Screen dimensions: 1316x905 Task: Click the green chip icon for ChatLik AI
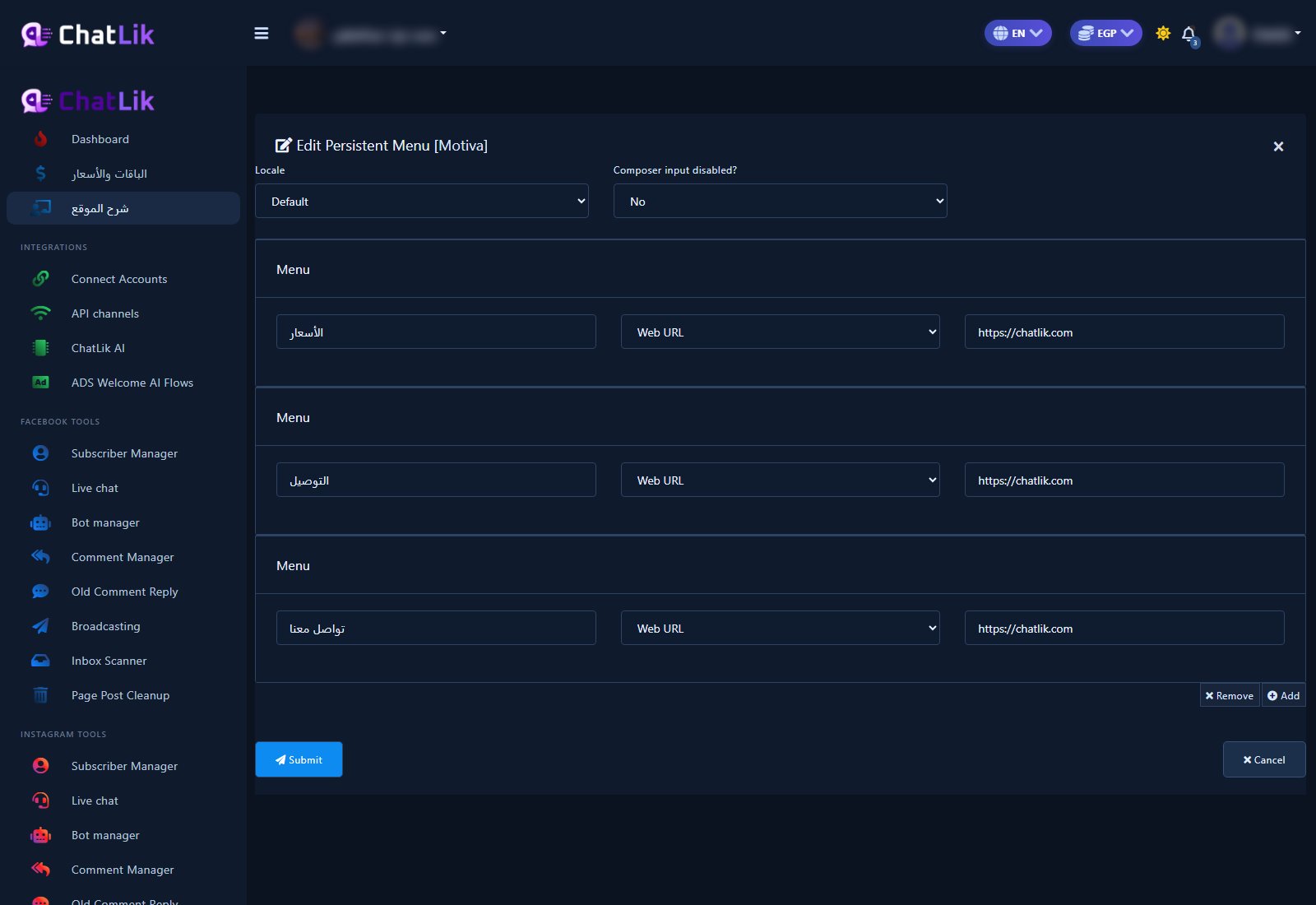pyautogui.click(x=40, y=348)
